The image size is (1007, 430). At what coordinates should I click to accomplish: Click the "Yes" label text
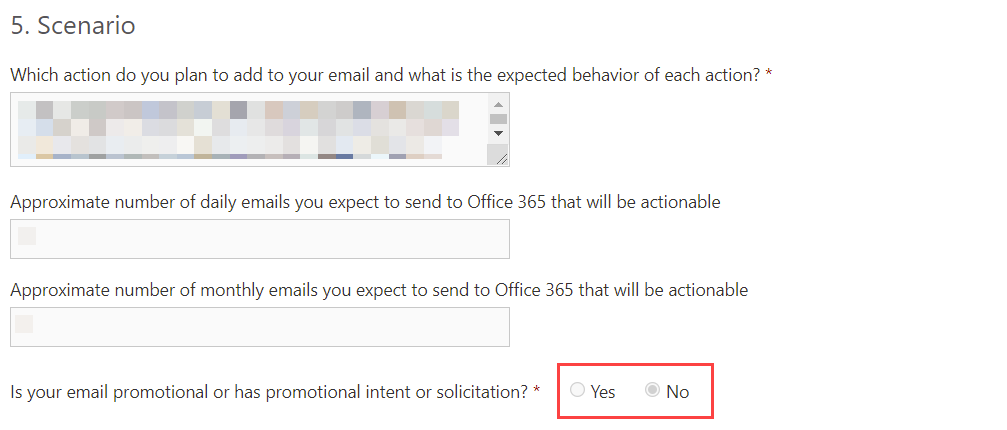603,392
